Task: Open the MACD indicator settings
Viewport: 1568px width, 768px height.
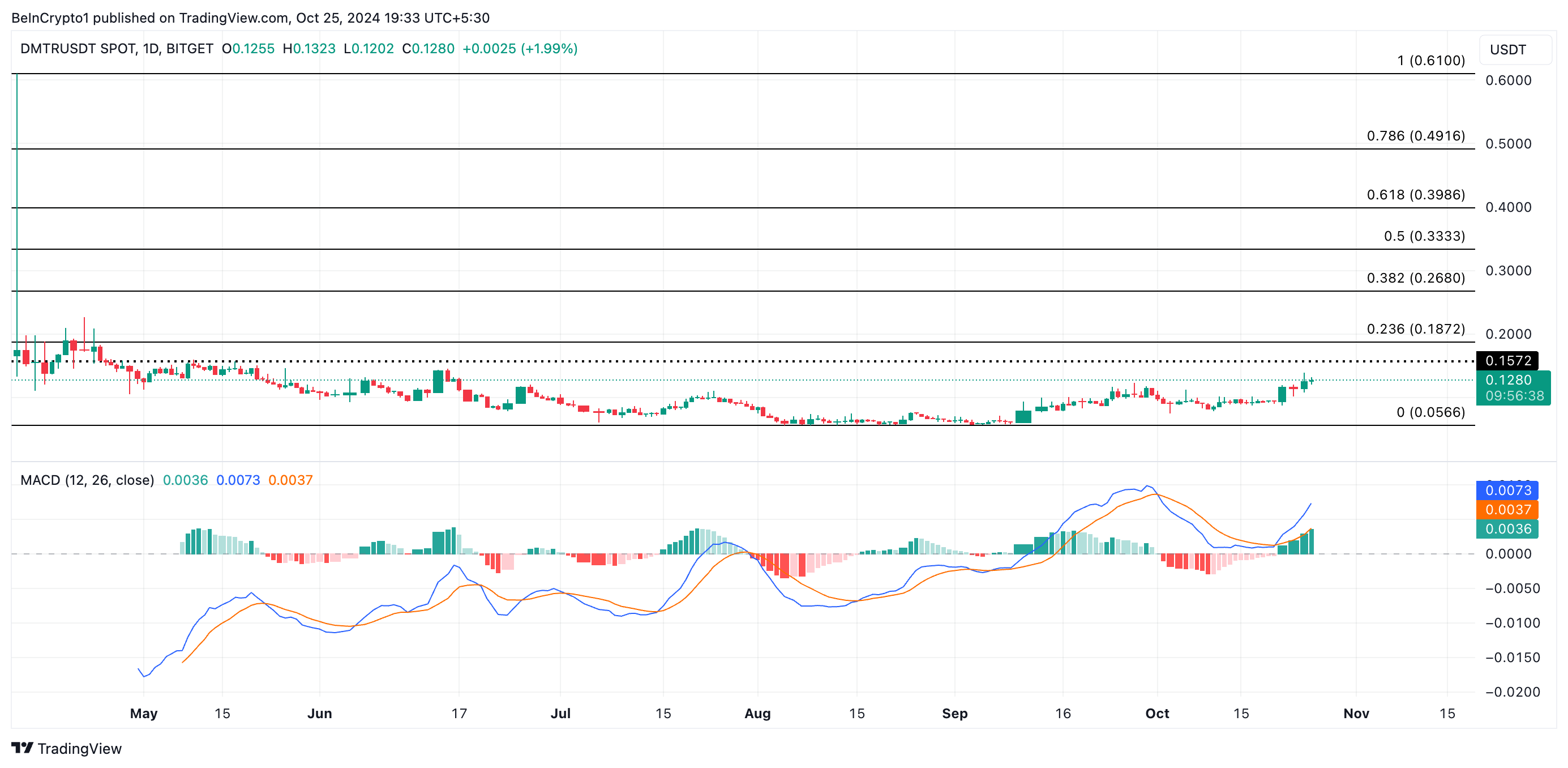Action: click(87, 480)
